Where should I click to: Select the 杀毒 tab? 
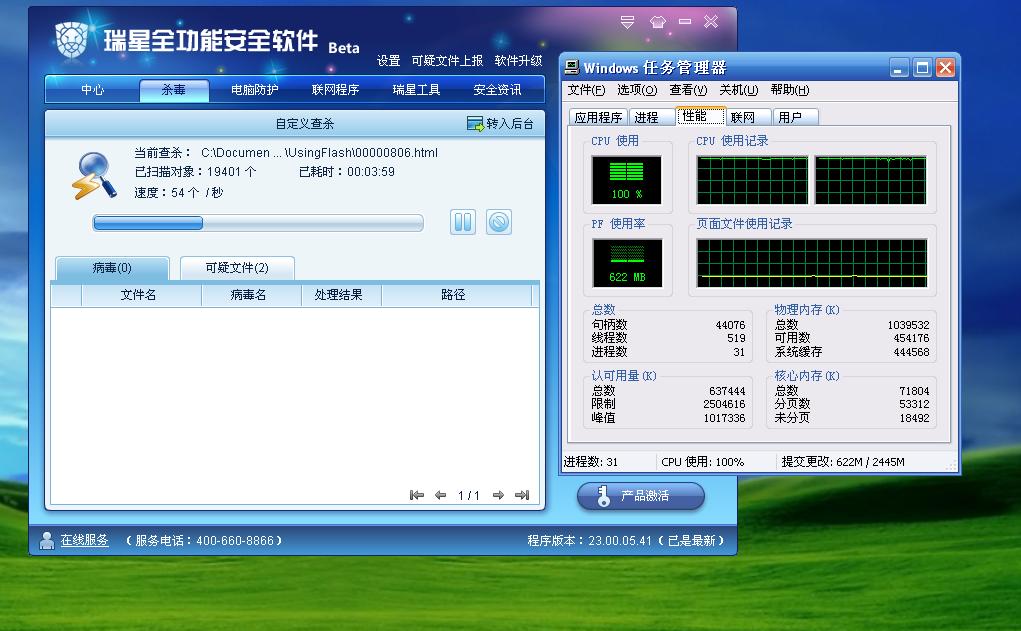tap(174, 91)
